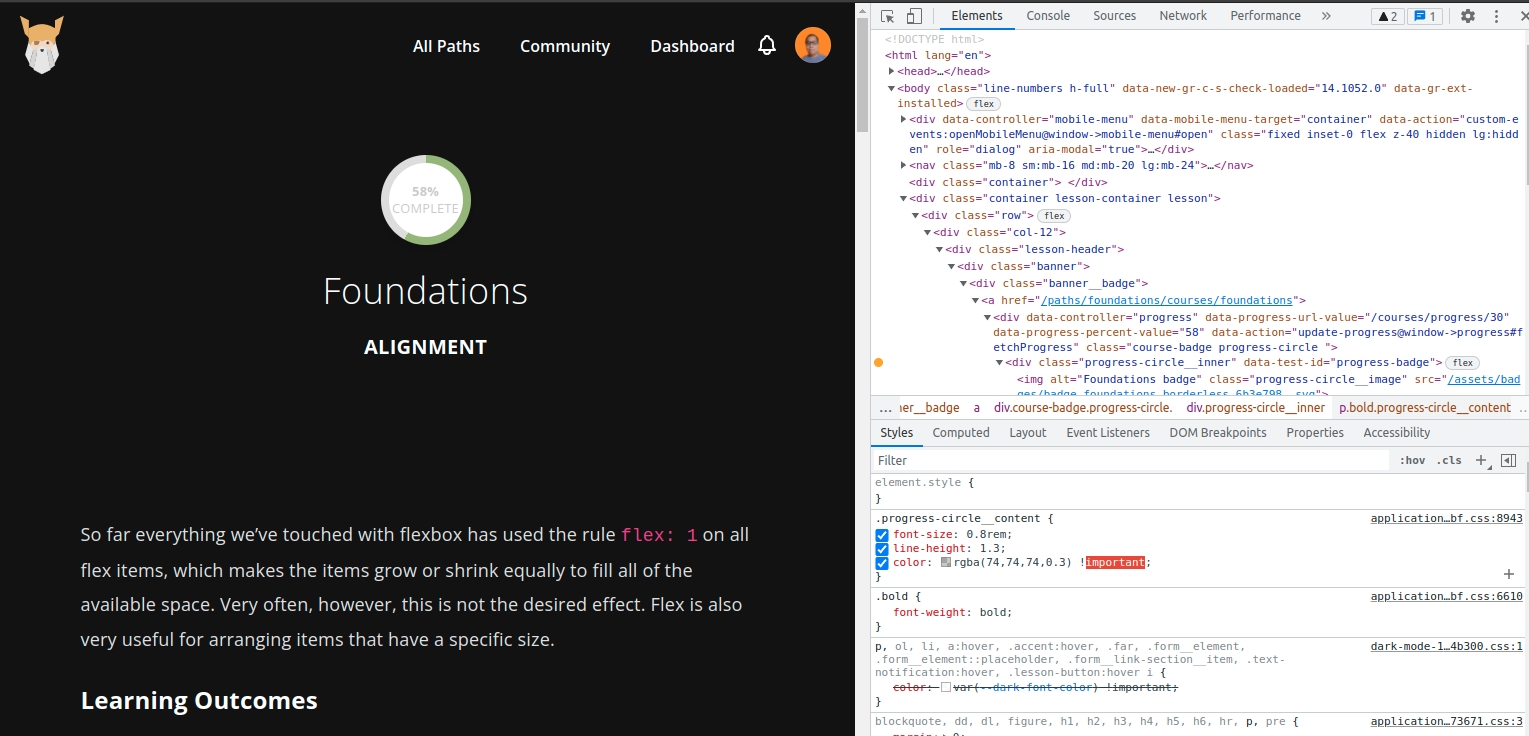Open the user profile avatar
This screenshot has width=1529, height=736.
[813, 45]
